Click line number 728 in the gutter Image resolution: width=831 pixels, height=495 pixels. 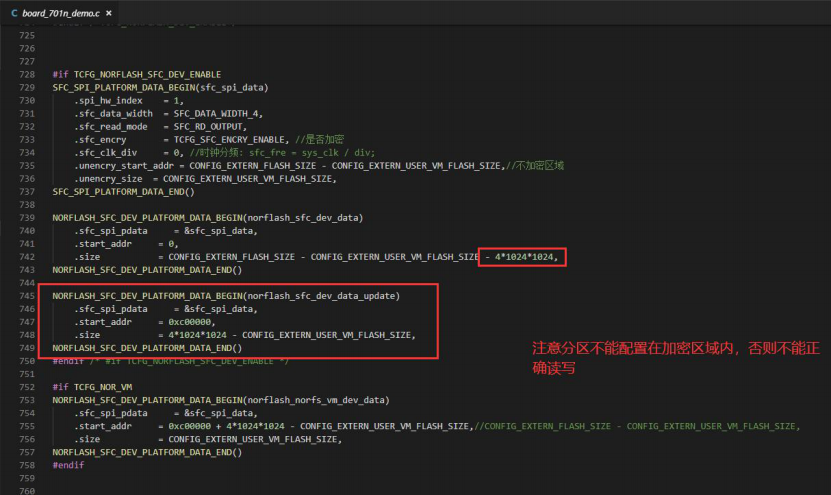(27, 75)
